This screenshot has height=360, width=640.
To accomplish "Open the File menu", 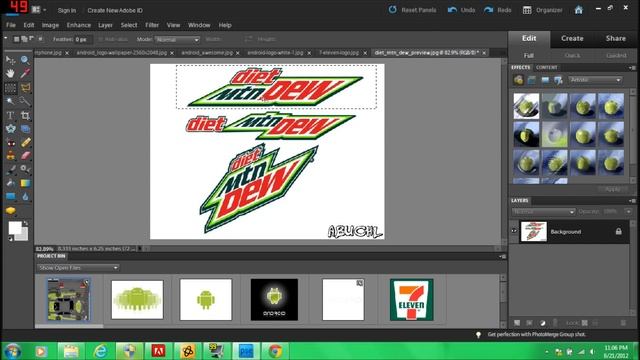I will coord(11,25).
